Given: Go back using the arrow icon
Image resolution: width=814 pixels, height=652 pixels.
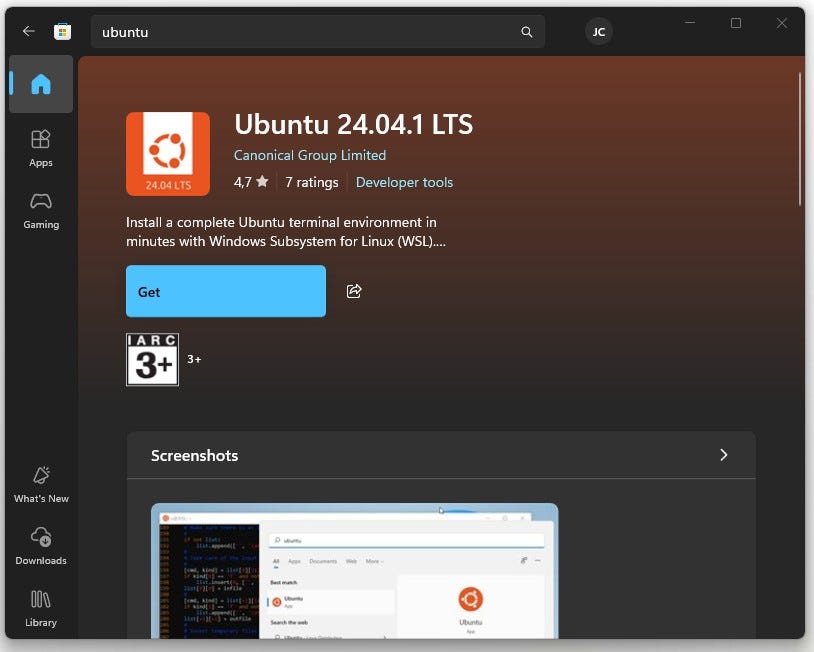Looking at the screenshot, I should coord(29,32).
